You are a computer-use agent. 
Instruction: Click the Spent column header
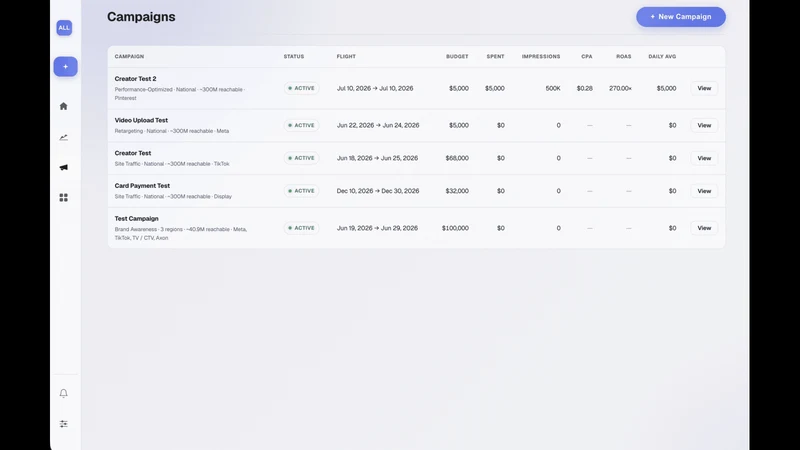[x=495, y=57]
